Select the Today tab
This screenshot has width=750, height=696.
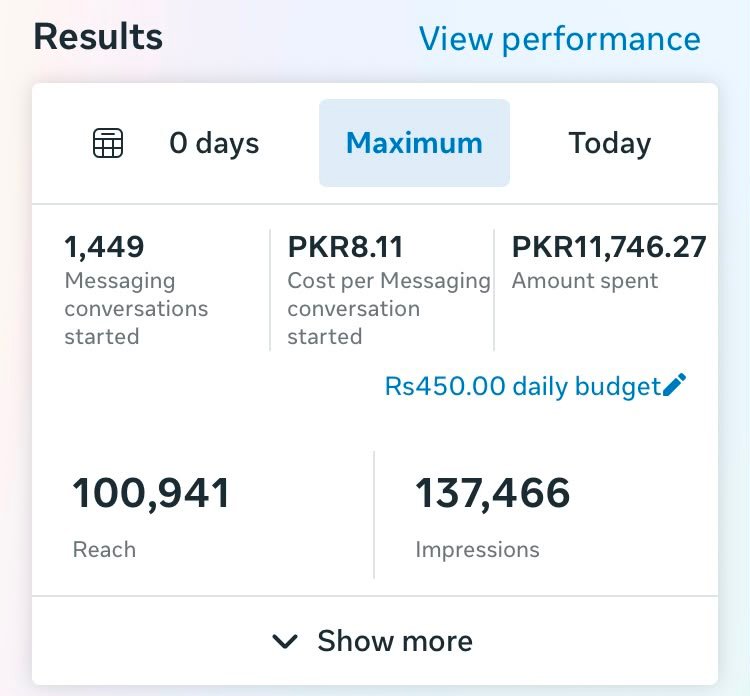click(x=609, y=143)
